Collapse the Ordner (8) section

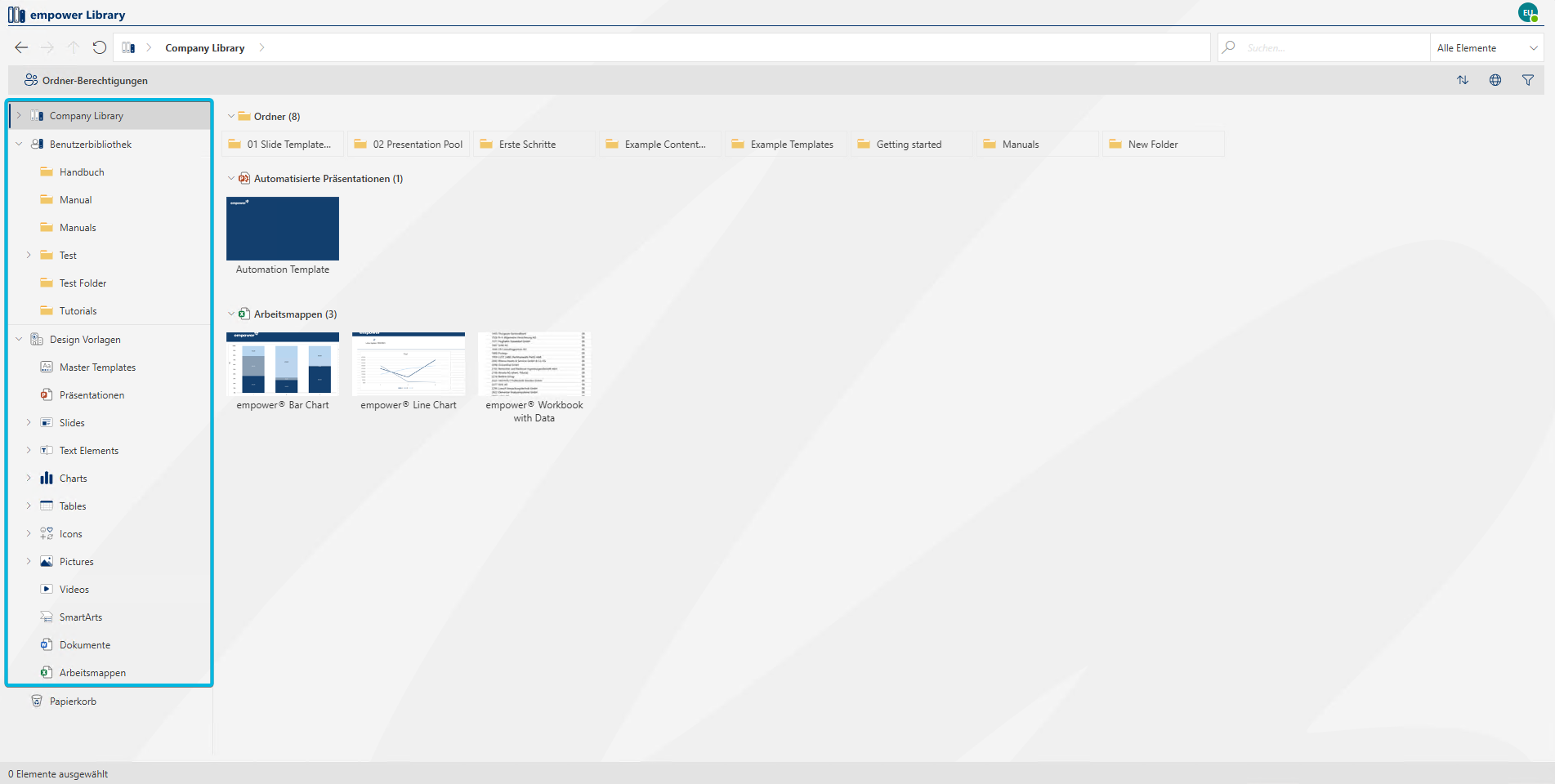(x=231, y=116)
